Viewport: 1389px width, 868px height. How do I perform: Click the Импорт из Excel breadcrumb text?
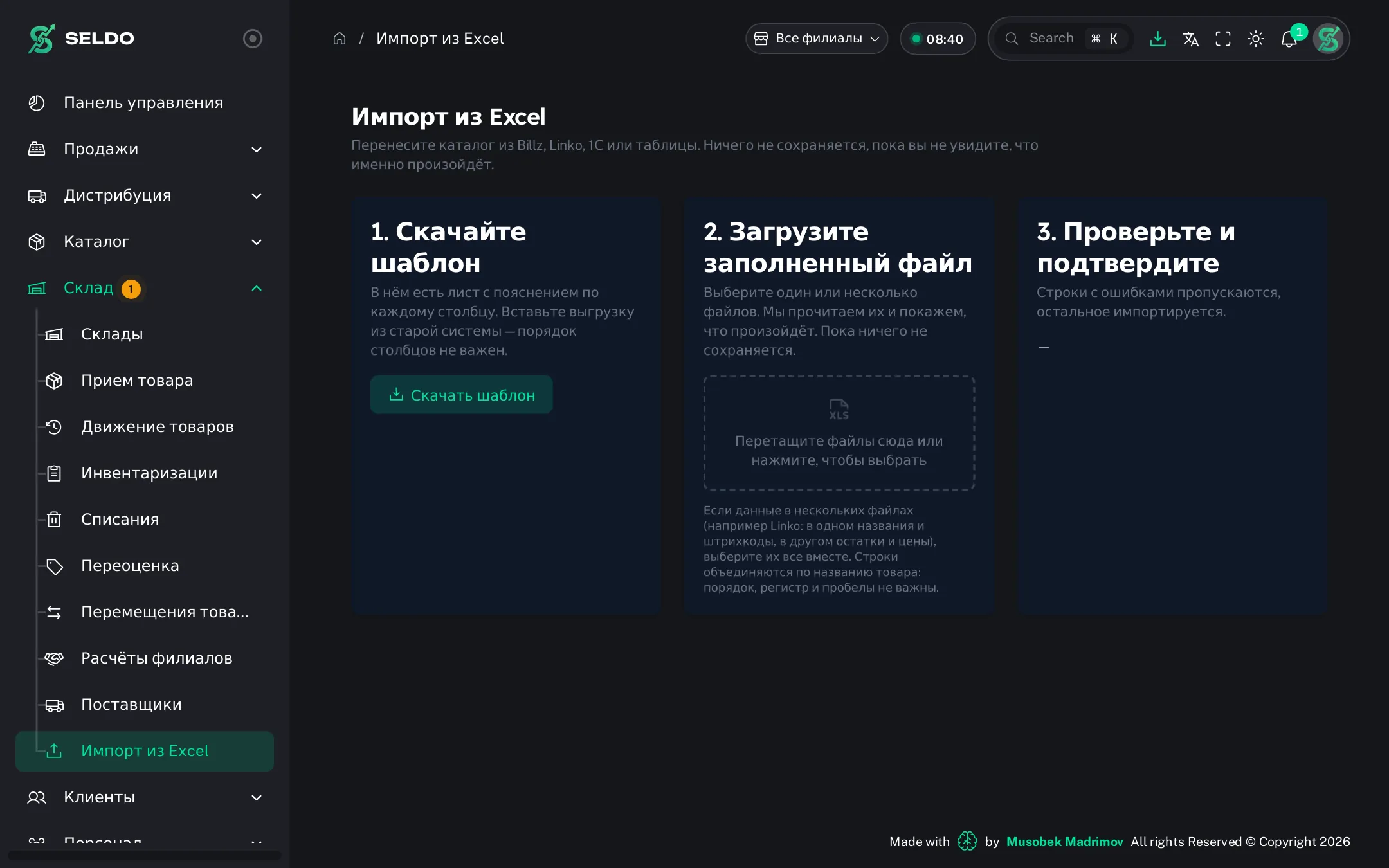440,39
